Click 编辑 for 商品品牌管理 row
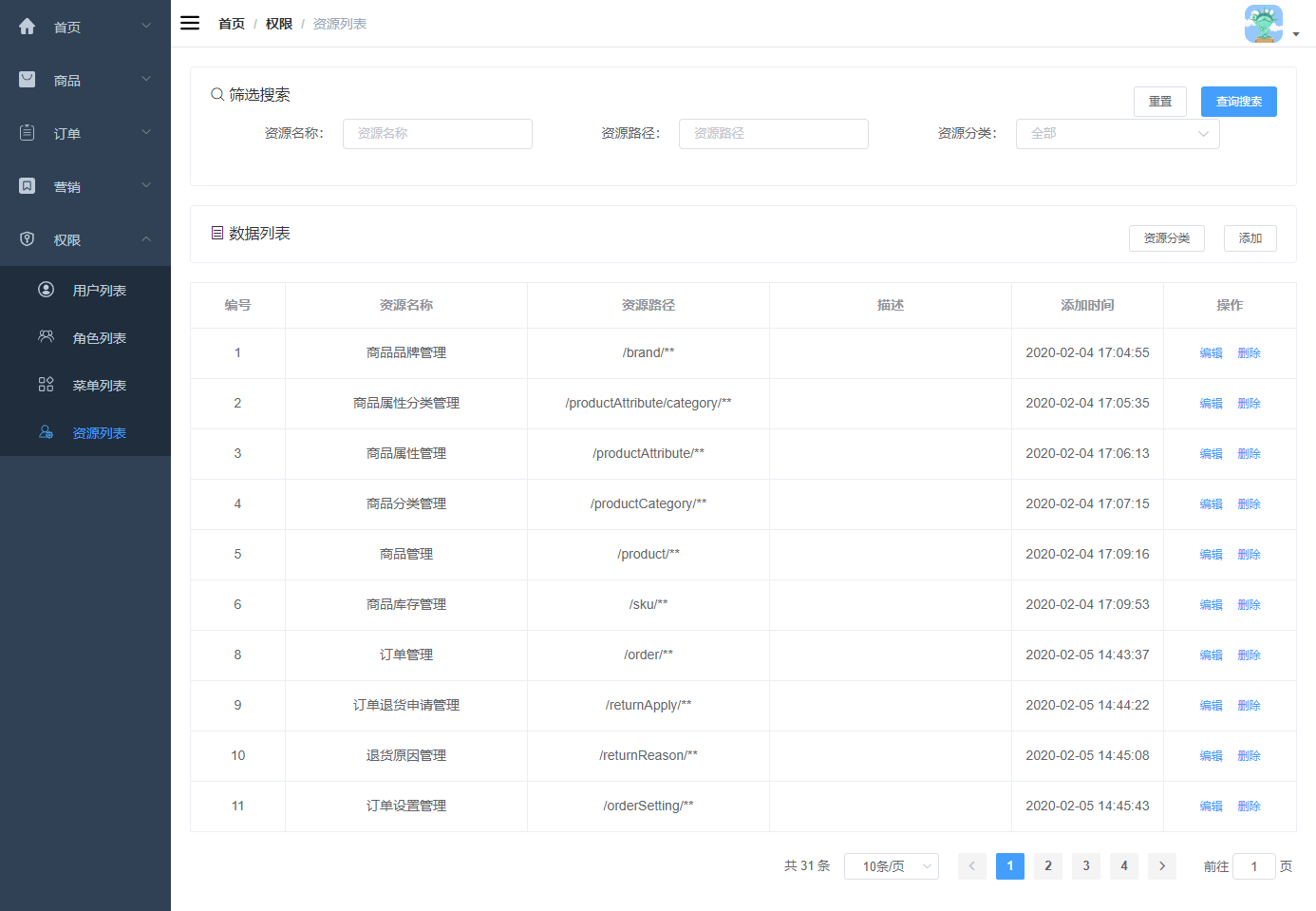1316x911 pixels. (x=1211, y=353)
